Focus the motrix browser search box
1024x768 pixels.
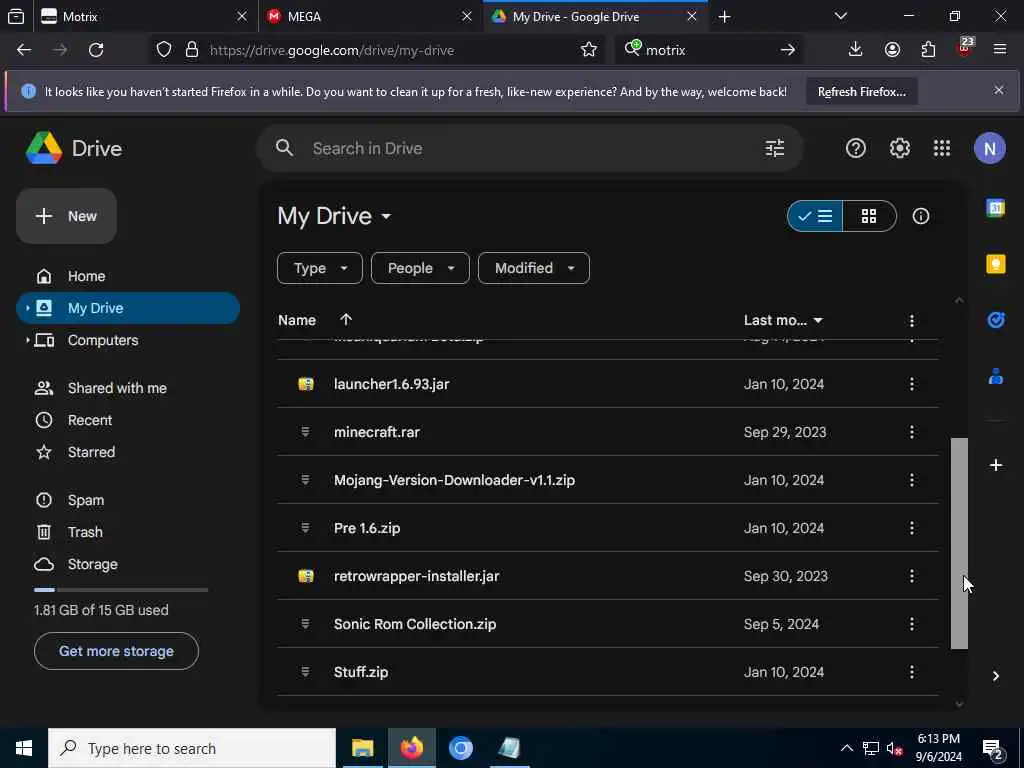click(709, 50)
